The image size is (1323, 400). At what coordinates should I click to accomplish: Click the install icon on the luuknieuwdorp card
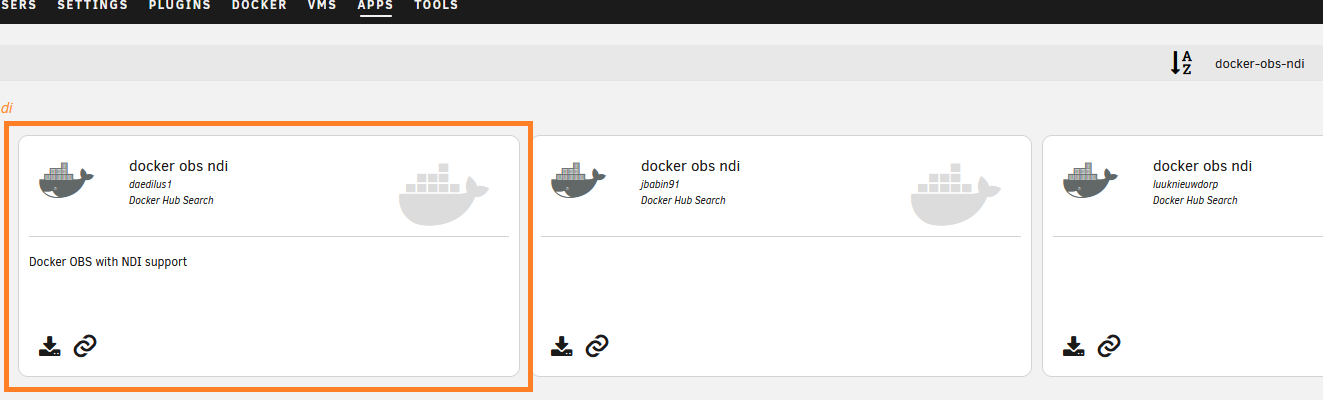[x=1074, y=347]
